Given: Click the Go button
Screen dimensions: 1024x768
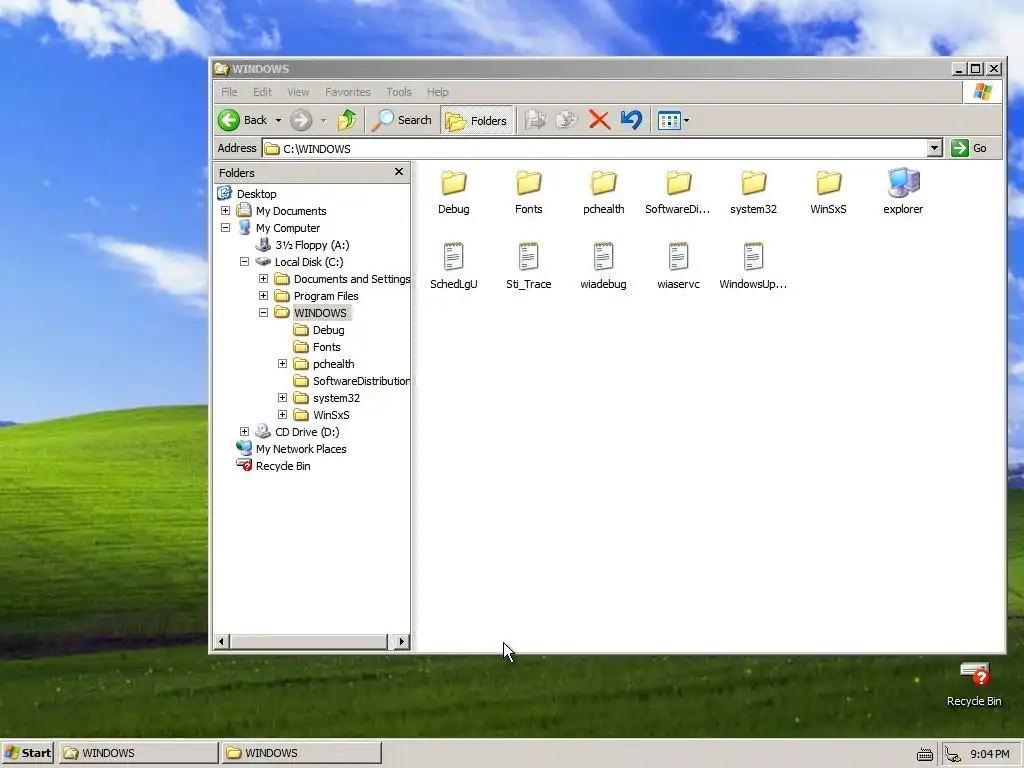Looking at the screenshot, I should click(x=970, y=148).
